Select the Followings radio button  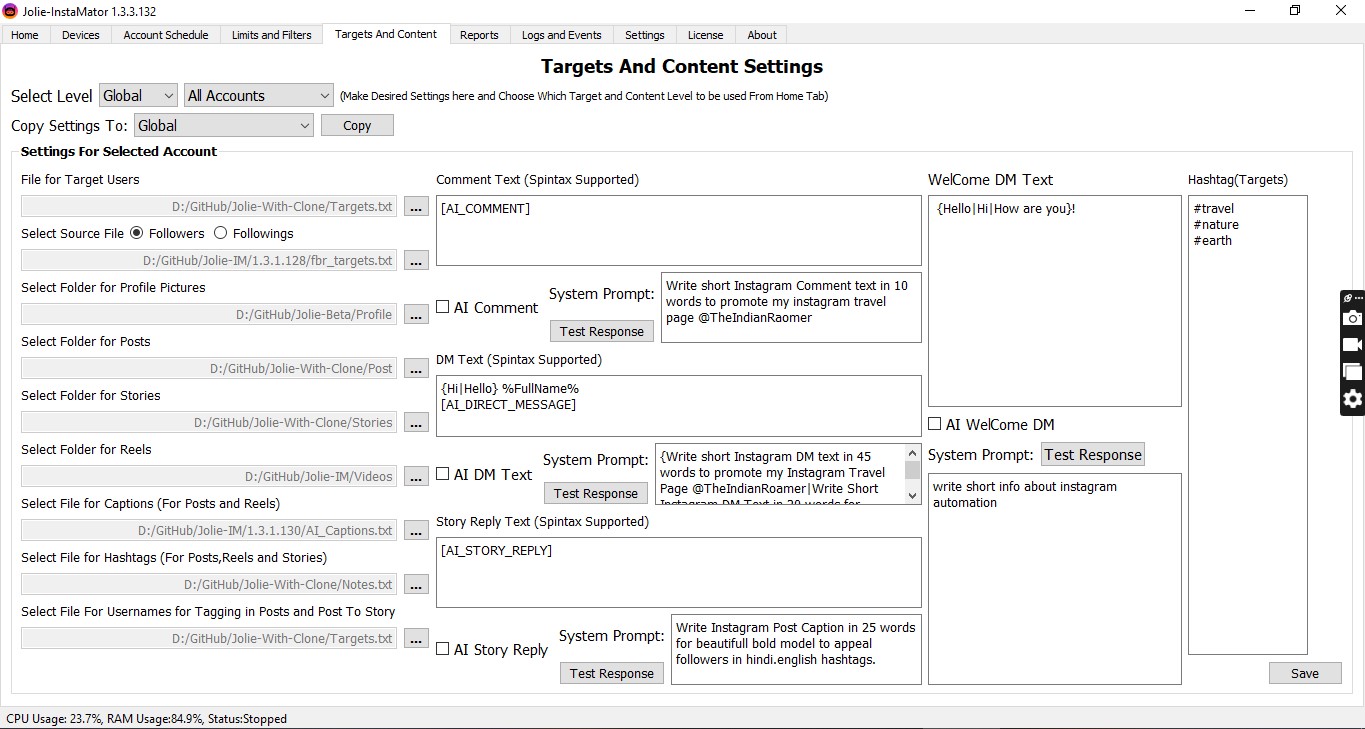[219, 233]
